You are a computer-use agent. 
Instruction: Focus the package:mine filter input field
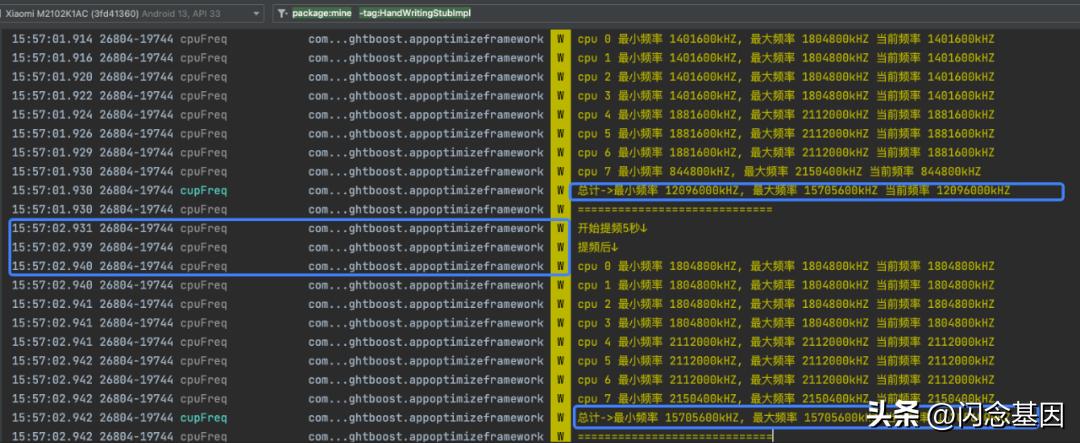click(675, 13)
